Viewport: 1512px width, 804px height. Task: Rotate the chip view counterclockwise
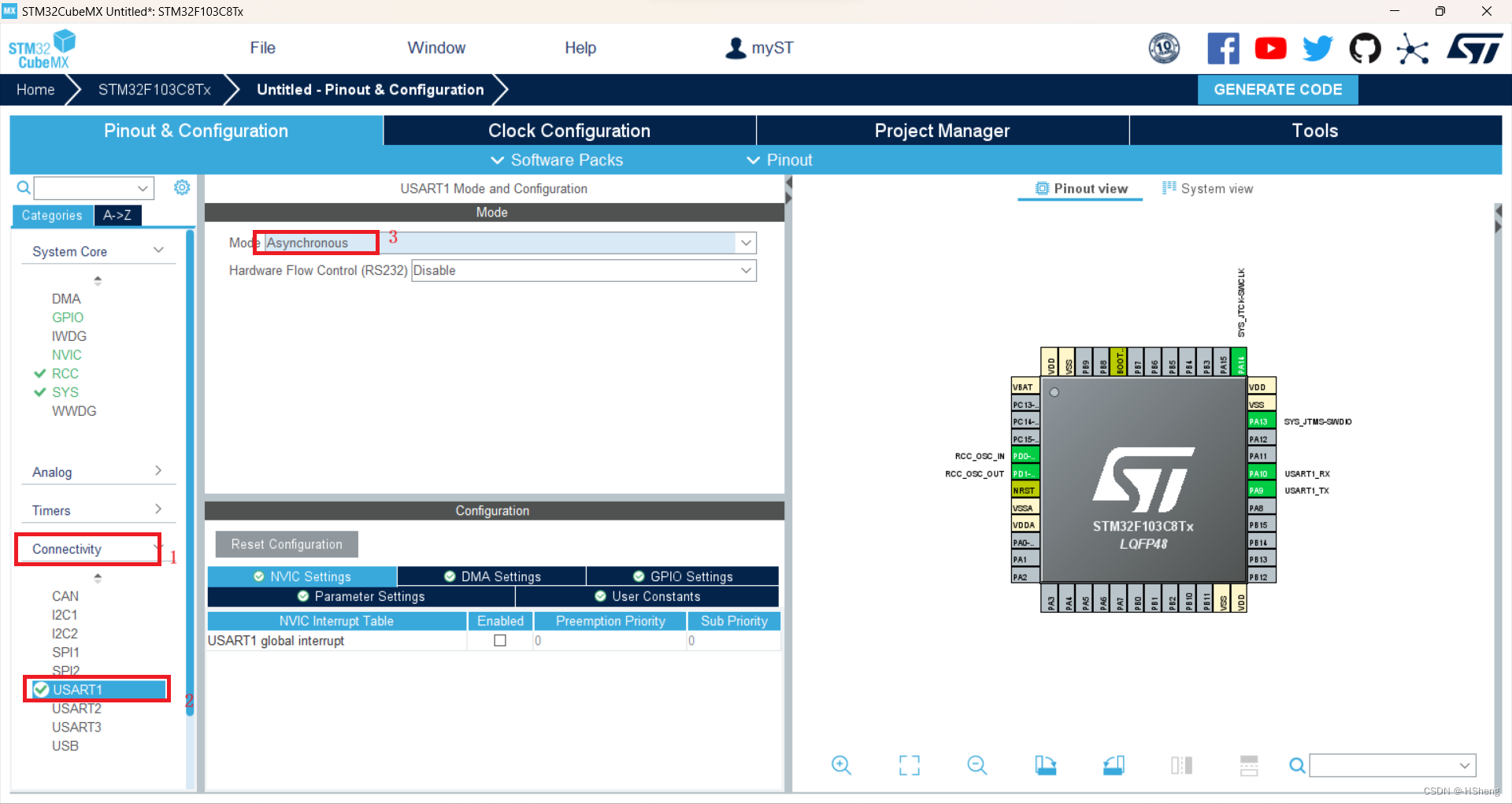(x=1113, y=765)
